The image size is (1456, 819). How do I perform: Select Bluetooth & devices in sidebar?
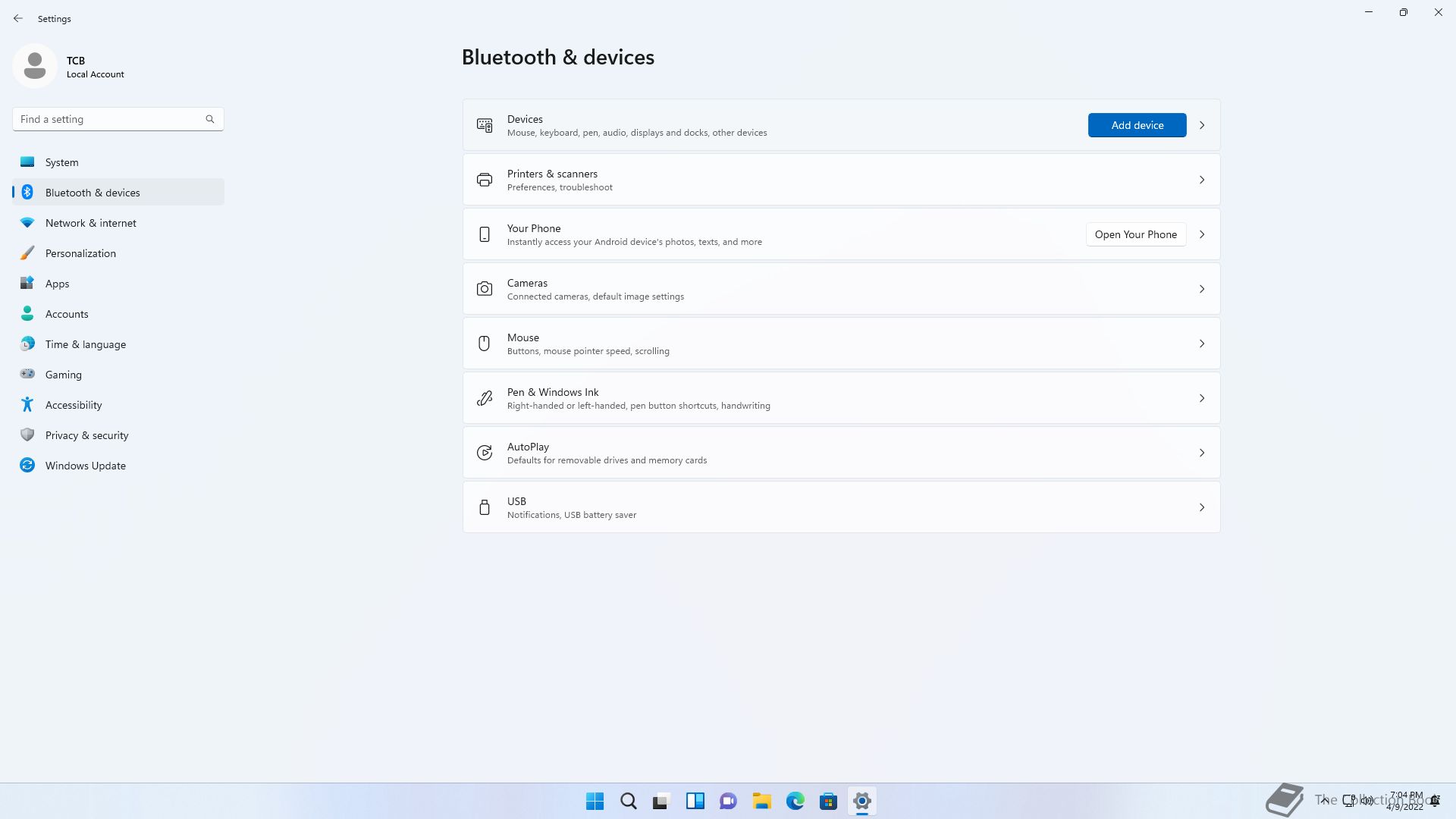tap(118, 193)
